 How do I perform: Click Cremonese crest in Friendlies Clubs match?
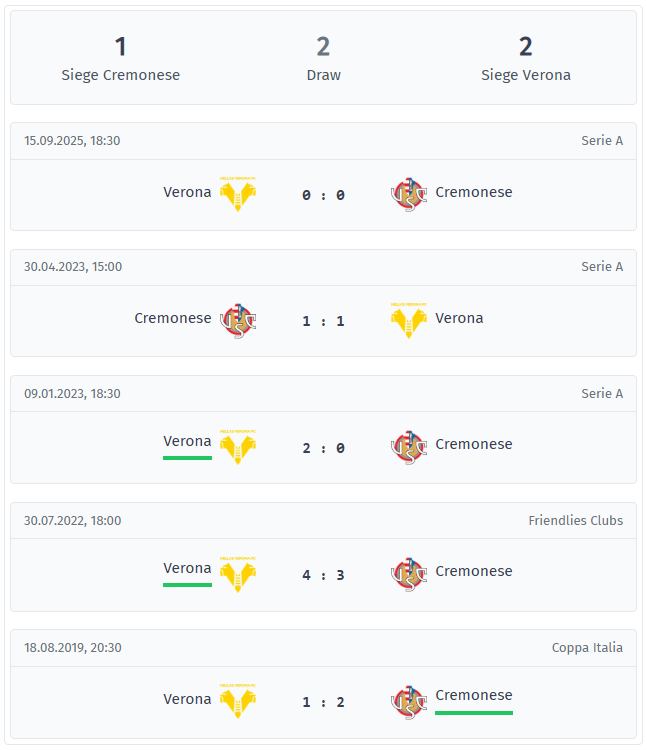[x=408, y=573]
